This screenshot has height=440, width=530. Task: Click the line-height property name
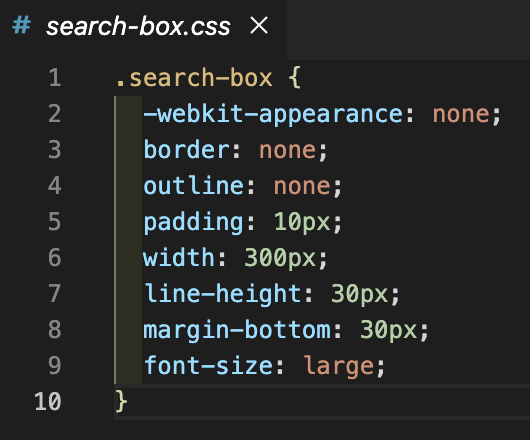tap(223, 294)
